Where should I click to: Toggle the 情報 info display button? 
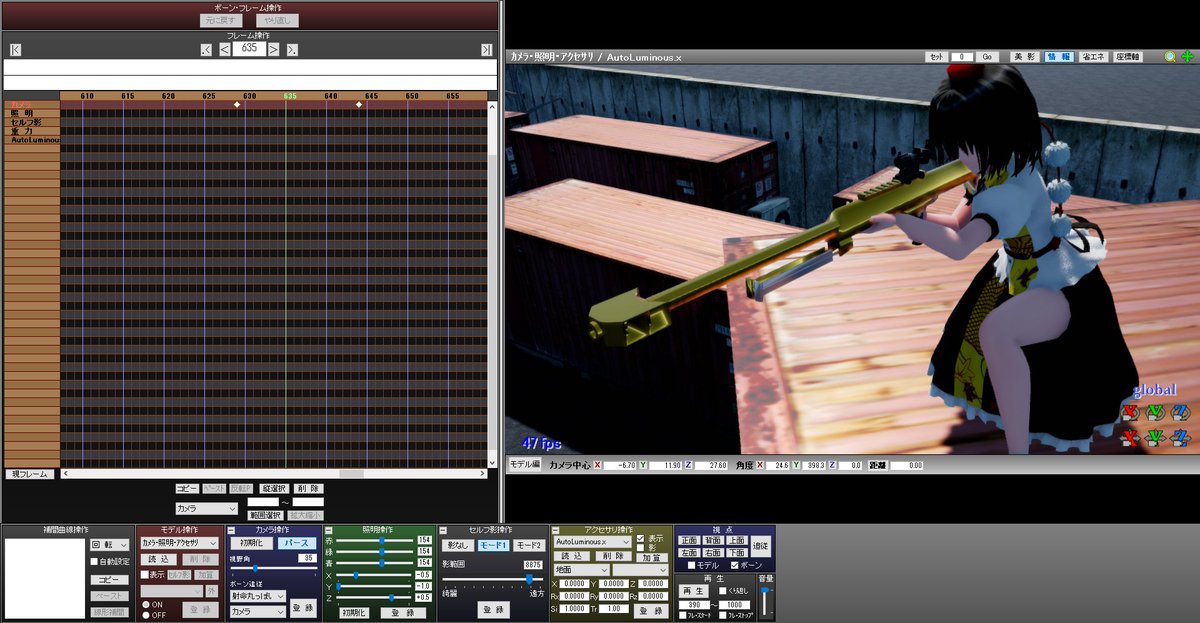click(1058, 57)
